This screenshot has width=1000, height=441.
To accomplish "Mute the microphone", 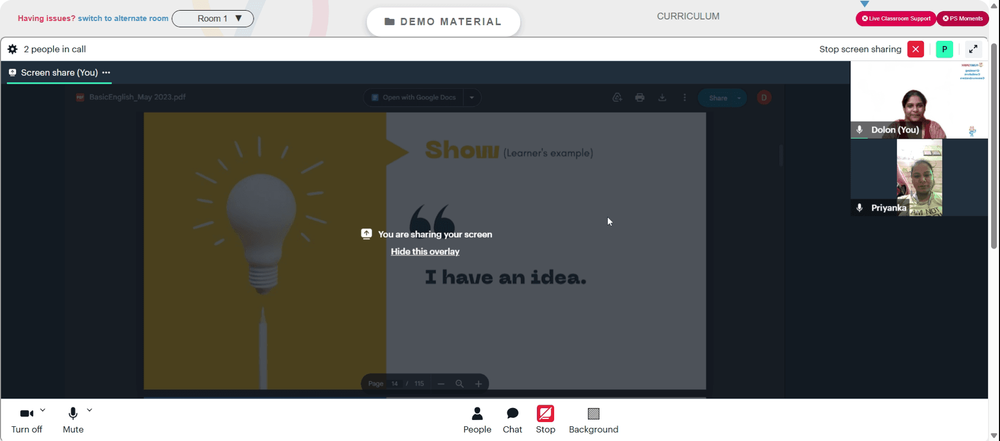I will (x=73, y=420).
